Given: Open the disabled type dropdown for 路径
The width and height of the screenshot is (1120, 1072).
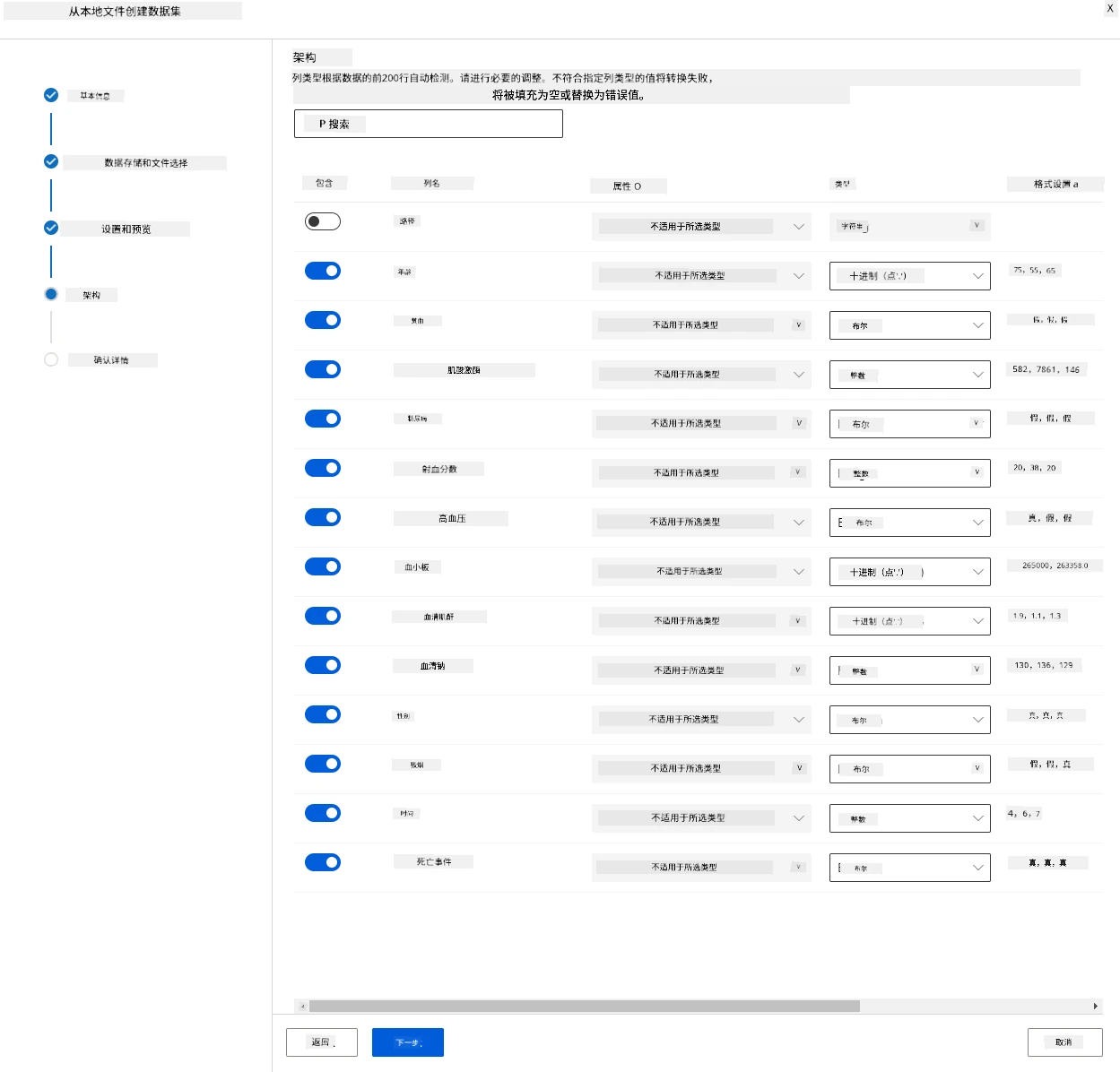Looking at the screenshot, I should point(910,227).
